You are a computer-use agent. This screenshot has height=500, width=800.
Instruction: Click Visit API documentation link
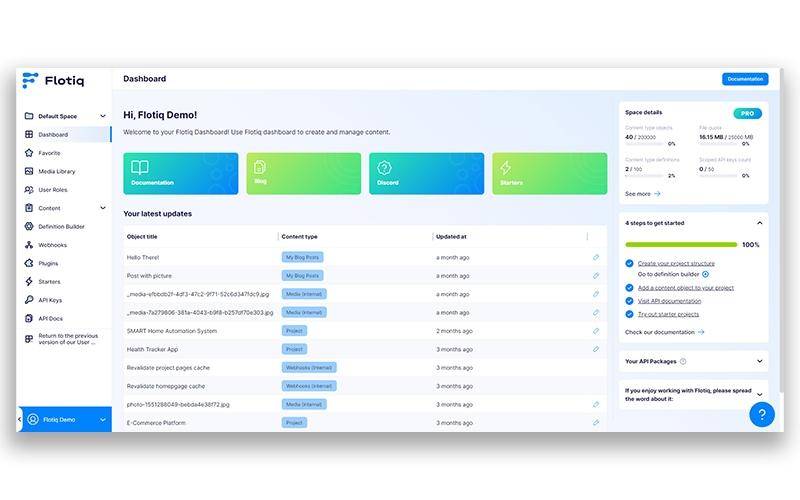(669, 301)
